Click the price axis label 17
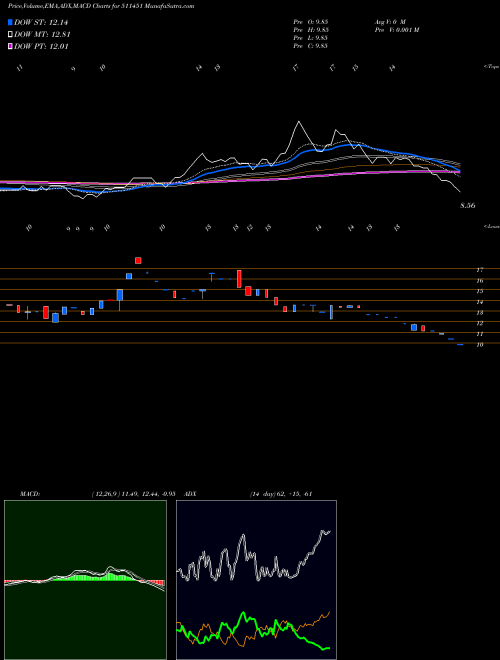The width and height of the screenshot is (500, 660). [x=479, y=270]
